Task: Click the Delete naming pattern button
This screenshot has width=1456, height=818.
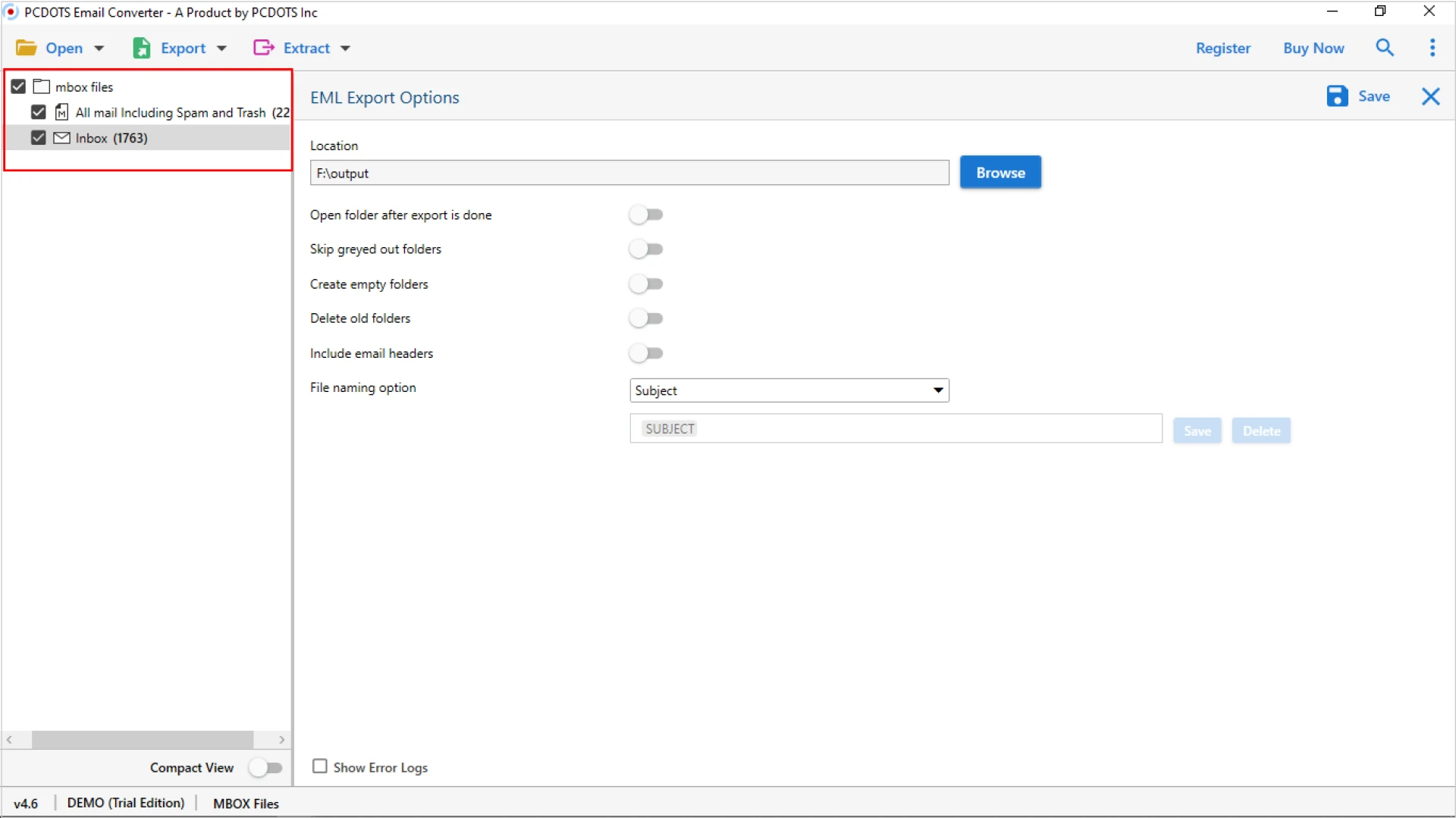Action: (1260, 430)
